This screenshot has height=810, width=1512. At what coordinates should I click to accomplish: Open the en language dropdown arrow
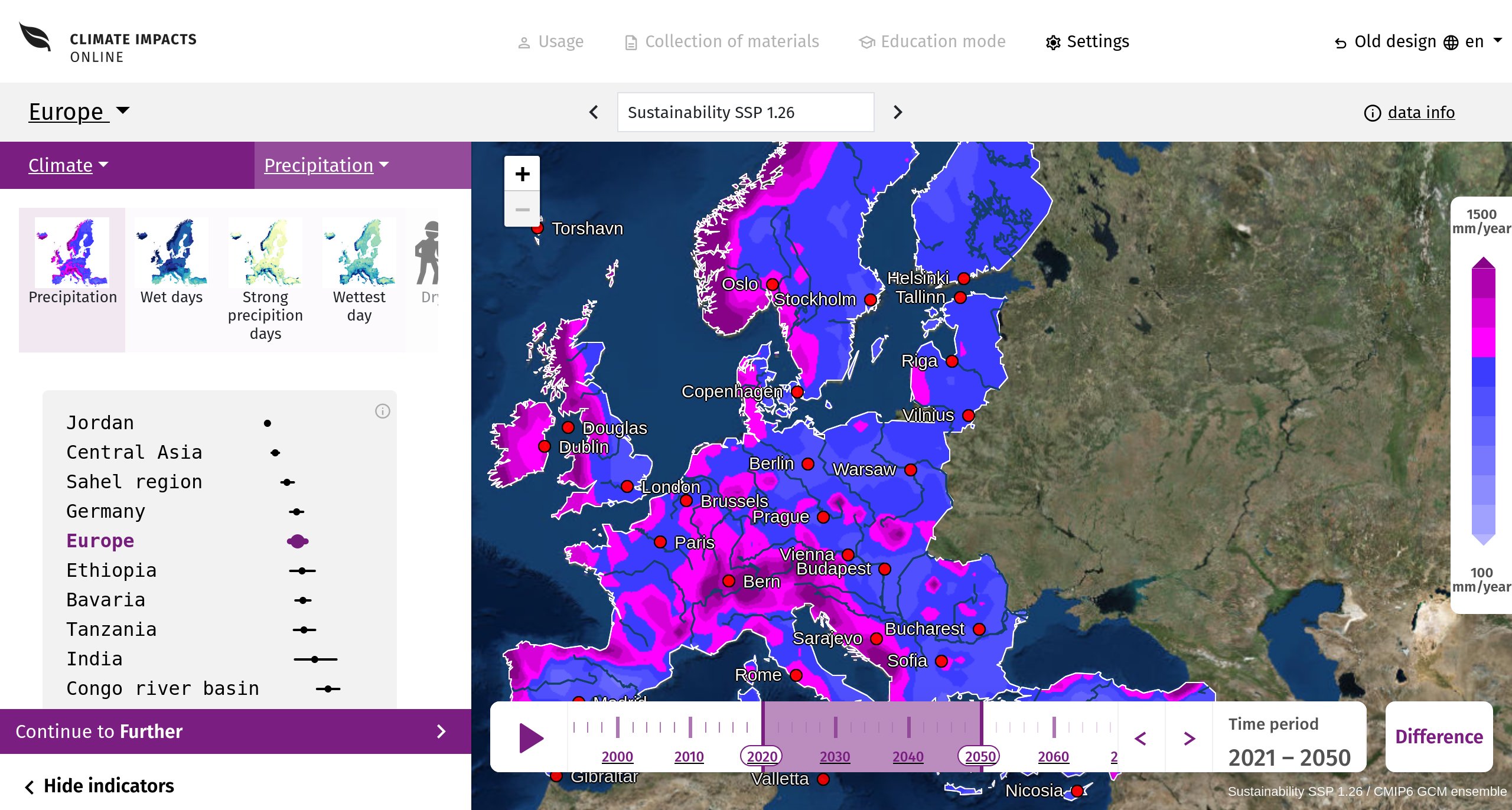[1497, 41]
